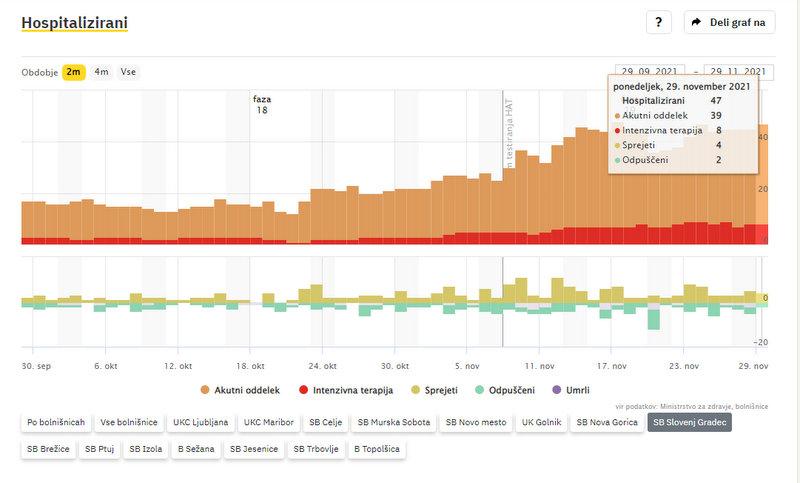The height and width of the screenshot is (483, 800).
Task: Toggle Umrli legend entry
Action: pos(571,389)
